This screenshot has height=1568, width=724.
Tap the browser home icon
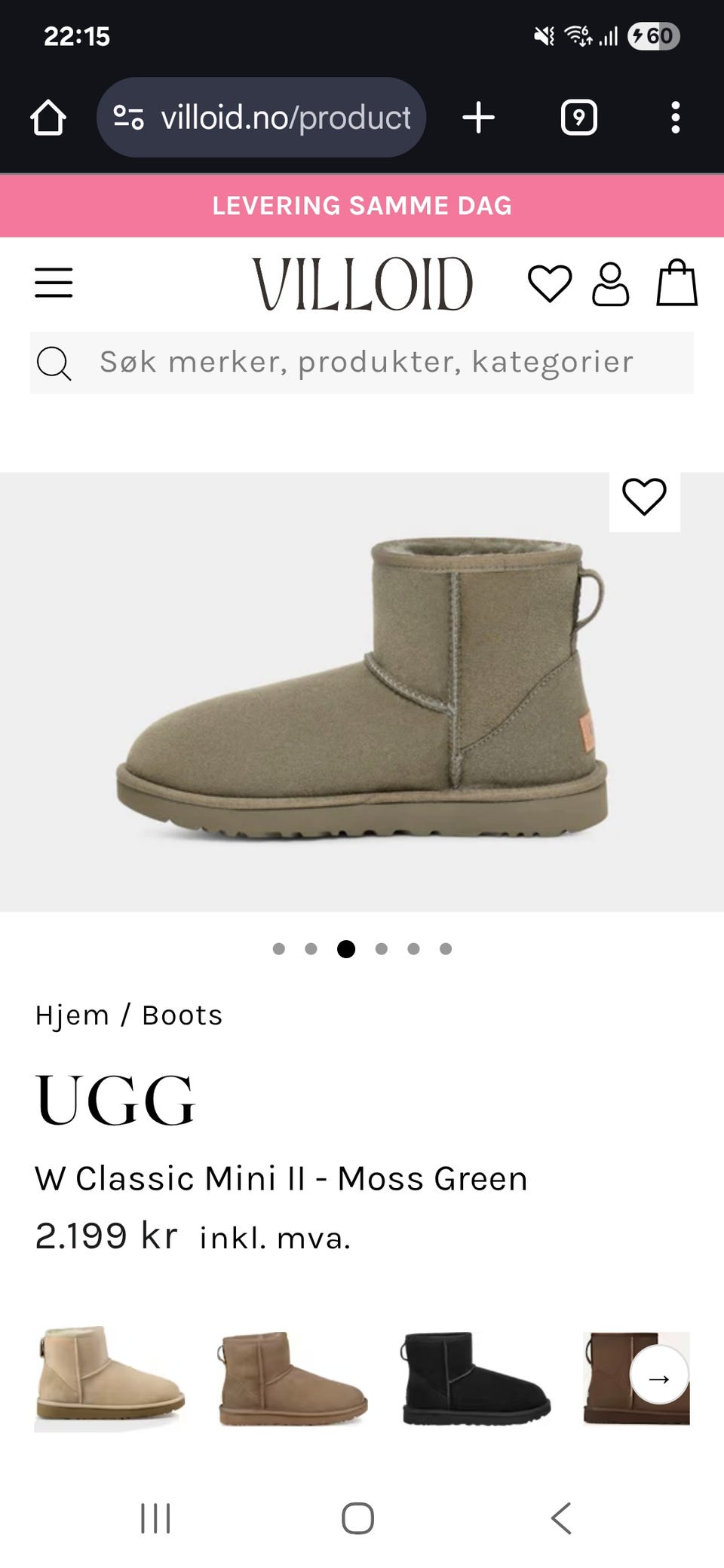click(48, 118)
